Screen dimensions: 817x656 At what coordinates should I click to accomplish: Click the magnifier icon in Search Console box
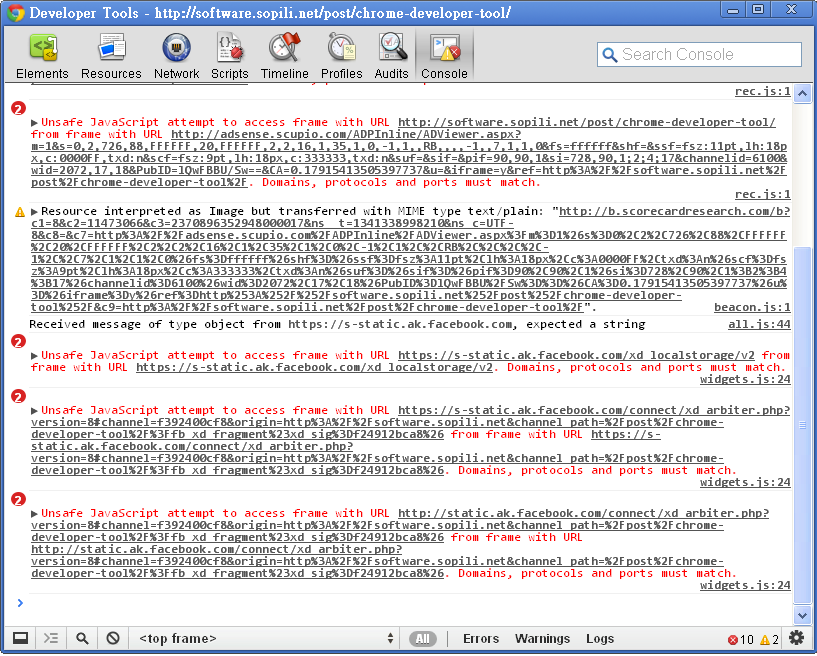[609, 55]
